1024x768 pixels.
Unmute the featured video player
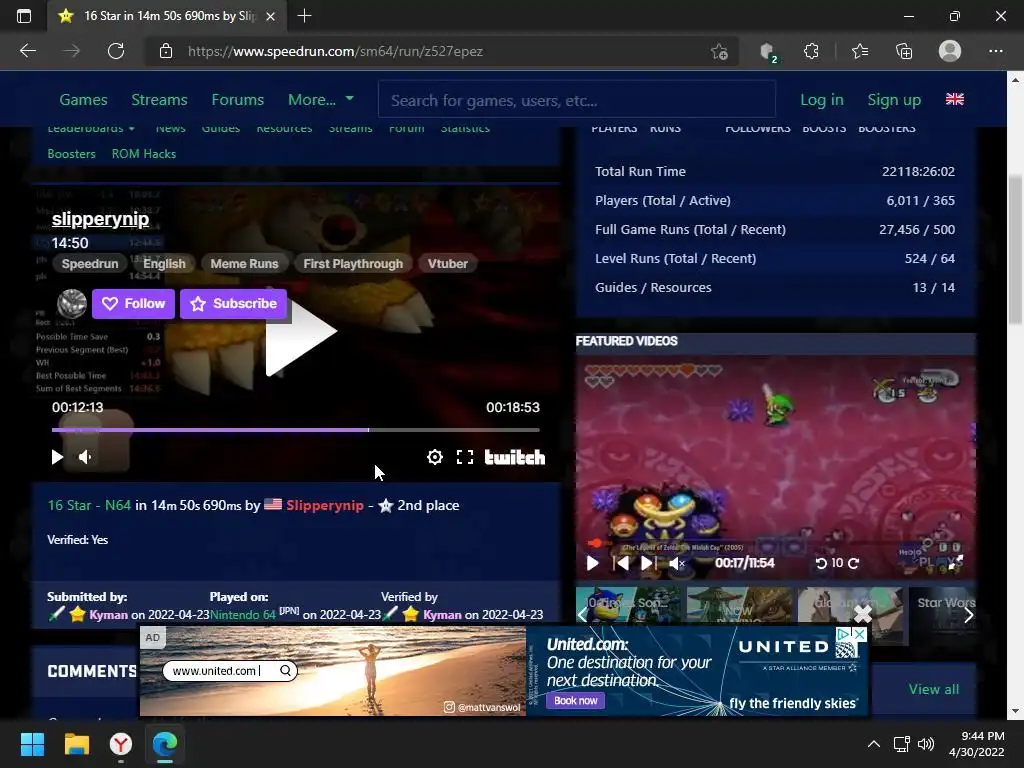[x=677, y=563]
